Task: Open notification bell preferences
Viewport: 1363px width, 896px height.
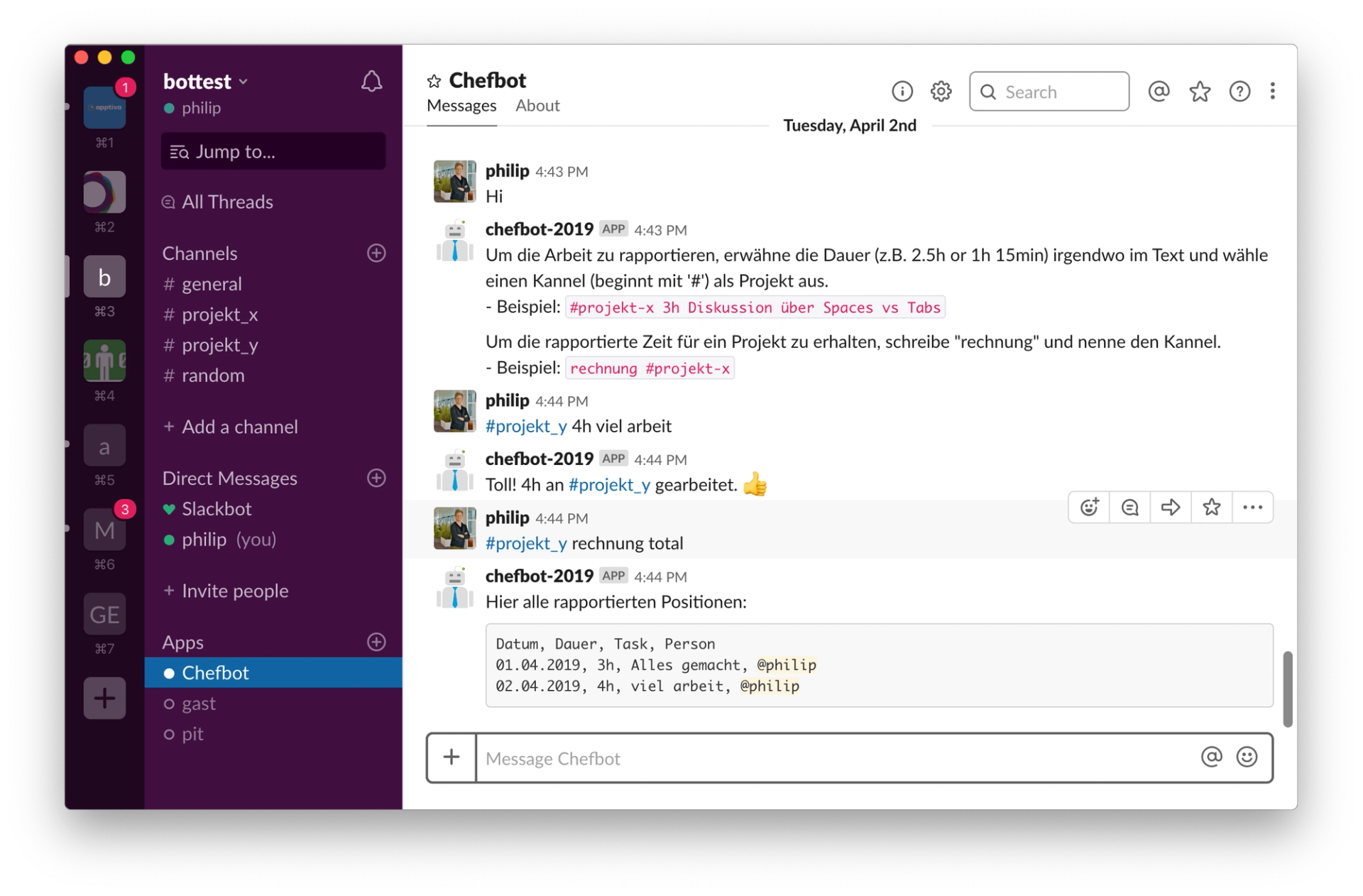Action: (x=371, y=82)
